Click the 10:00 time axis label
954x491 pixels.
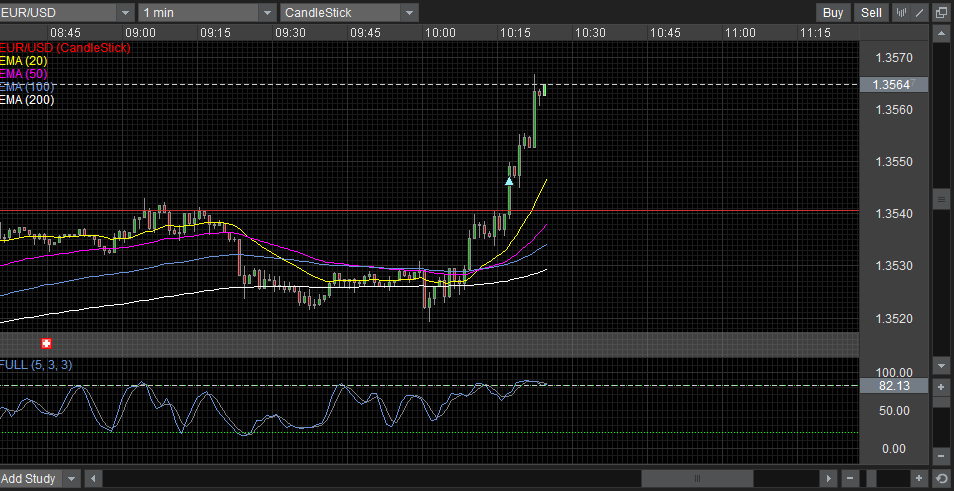click(x=440, y=33)
